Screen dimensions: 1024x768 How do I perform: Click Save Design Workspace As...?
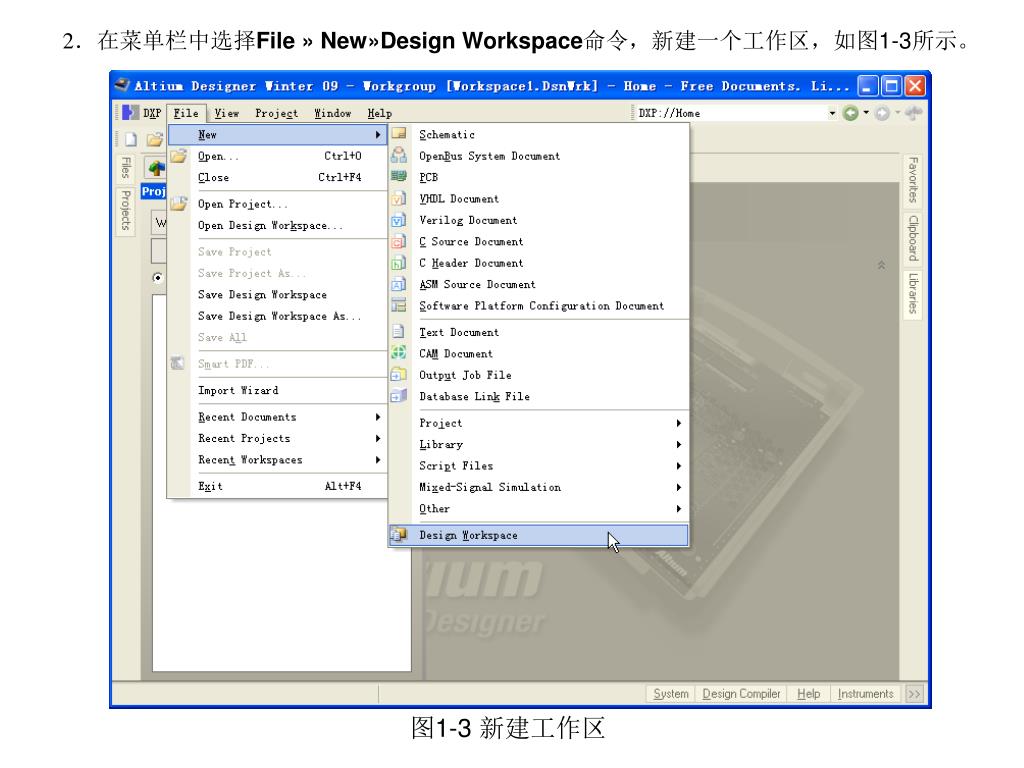(278, 317)
